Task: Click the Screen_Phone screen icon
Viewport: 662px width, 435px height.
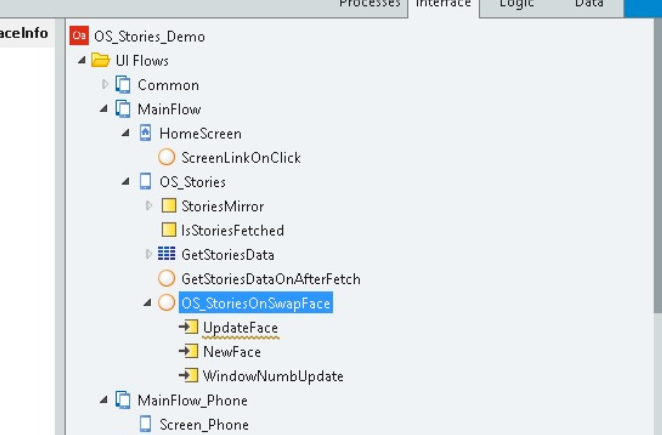Action: [145, 424]
